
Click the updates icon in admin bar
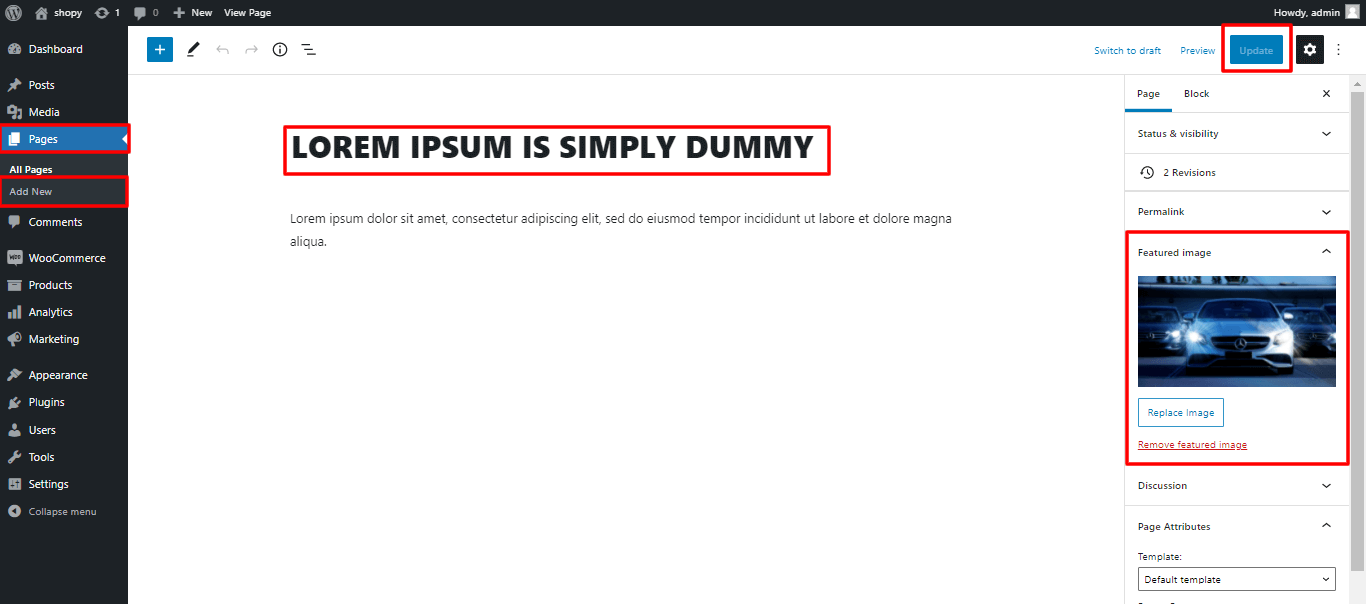click(107, 13)
